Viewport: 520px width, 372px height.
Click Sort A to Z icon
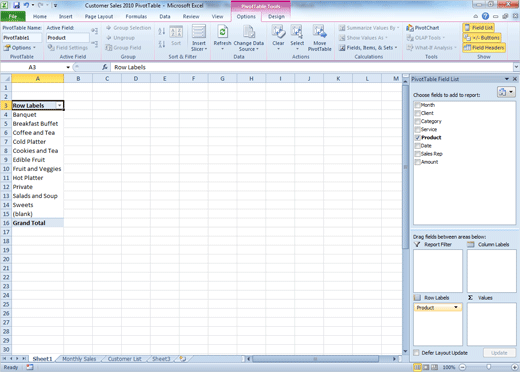click(x=162, y=32)
